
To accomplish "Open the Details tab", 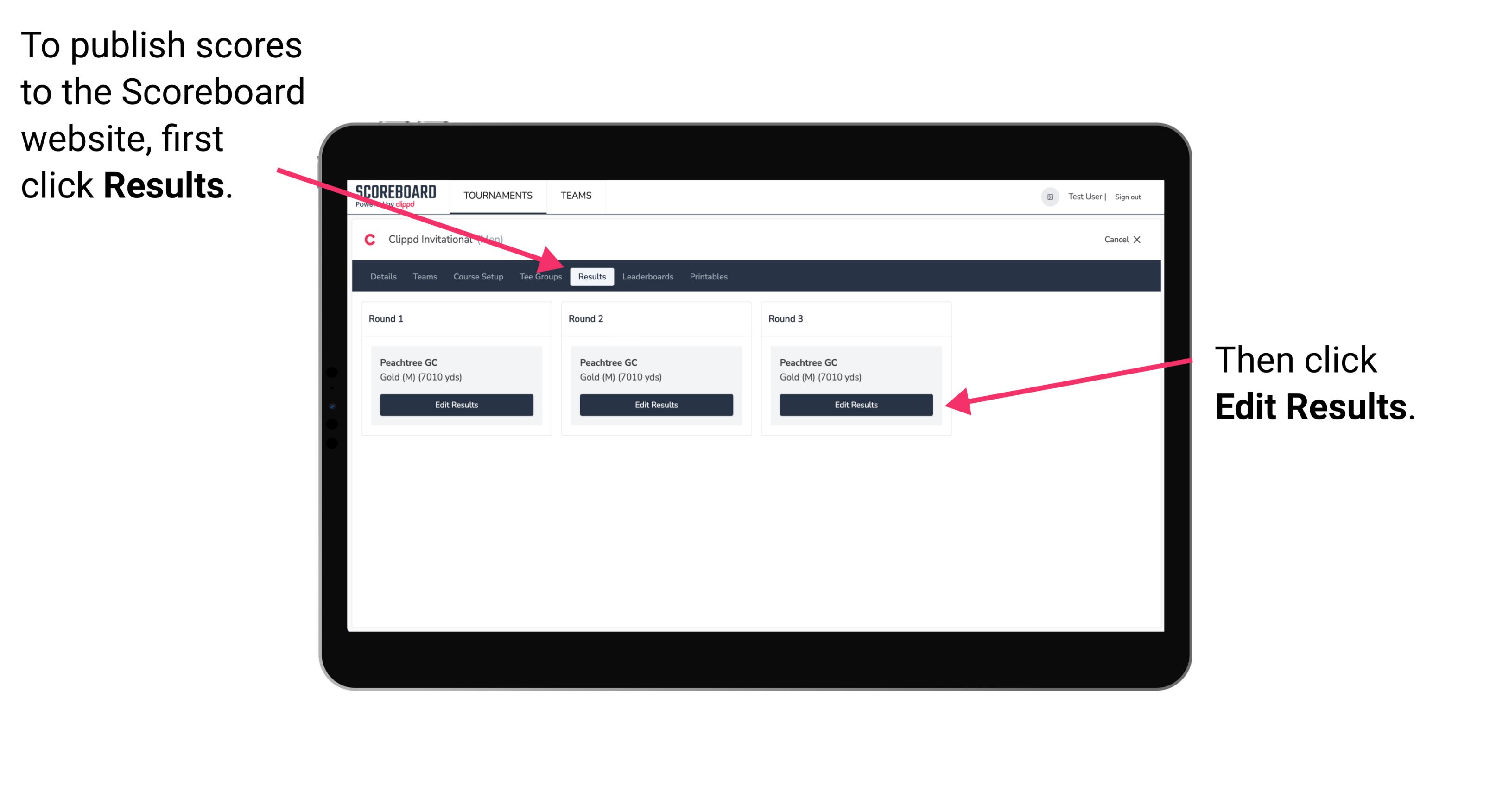I will [383, 276].
